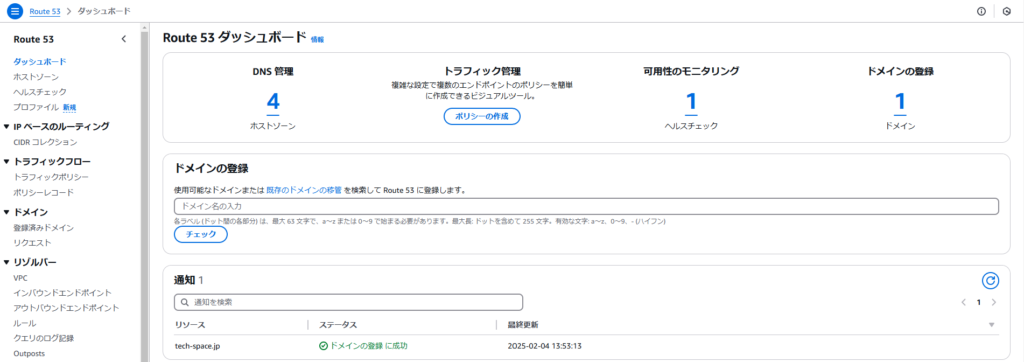Click the 最終更新 column header
The image size is (1024, 362).
point(522,325)
